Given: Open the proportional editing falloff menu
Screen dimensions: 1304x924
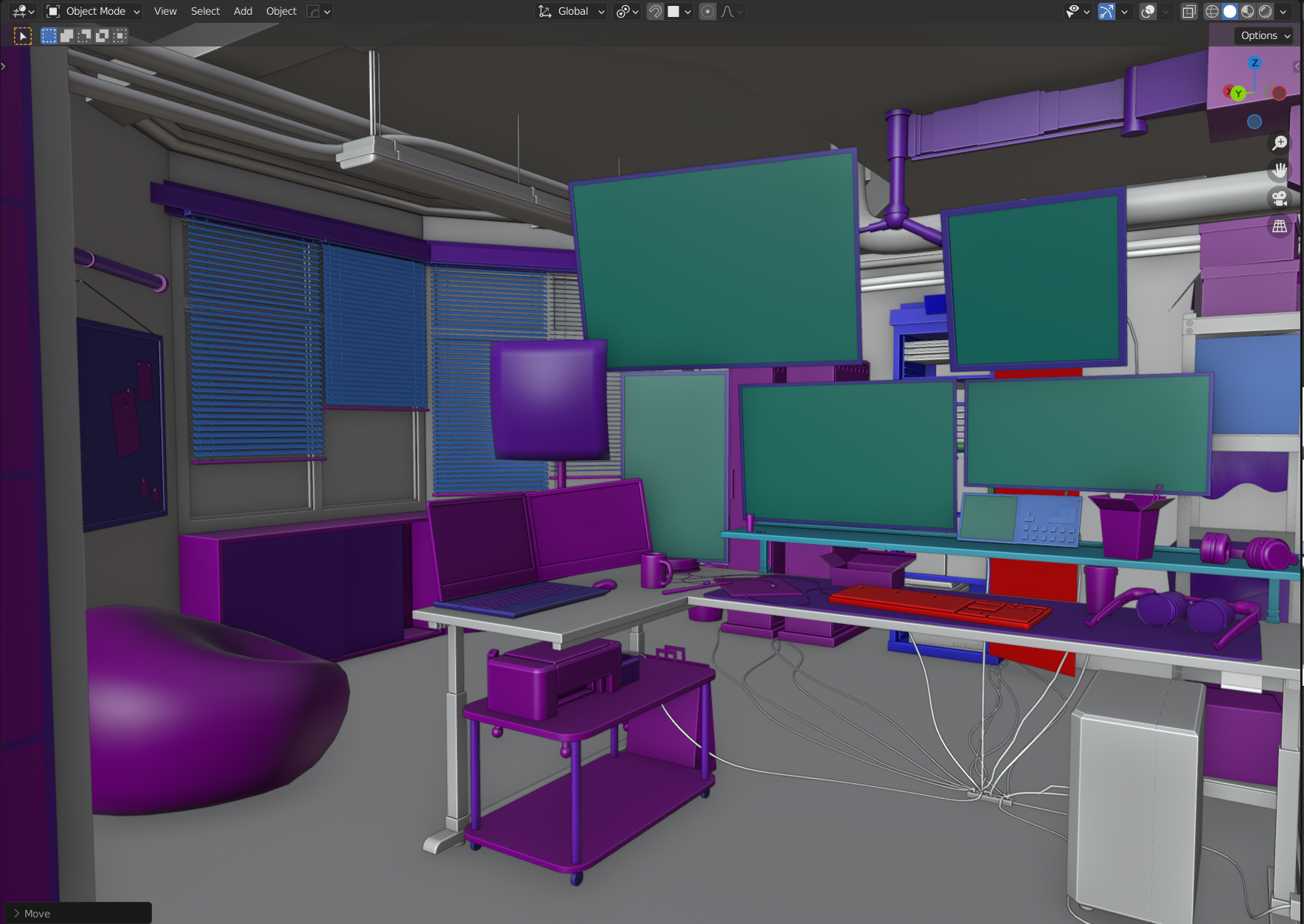Looking at the screenshot, I should pos(732,11).
